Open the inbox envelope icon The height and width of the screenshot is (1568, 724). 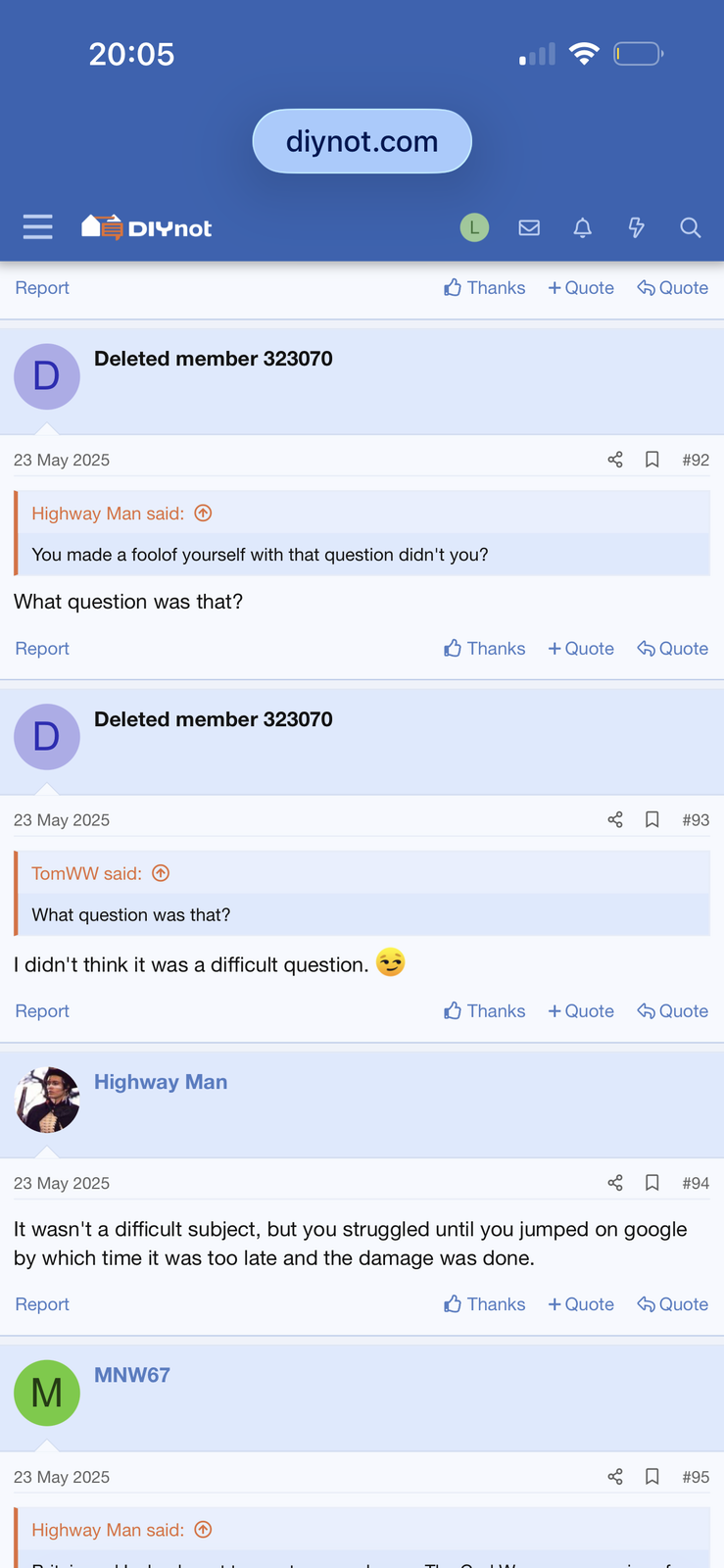(x=529, y=227)
